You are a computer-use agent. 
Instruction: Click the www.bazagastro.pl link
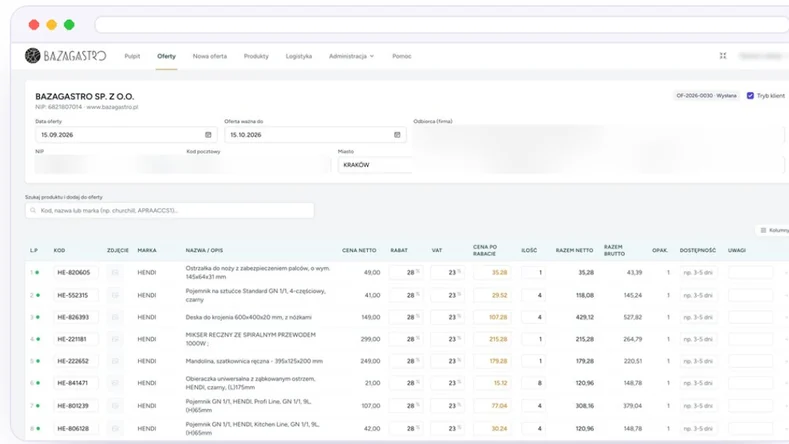point(112,107)
